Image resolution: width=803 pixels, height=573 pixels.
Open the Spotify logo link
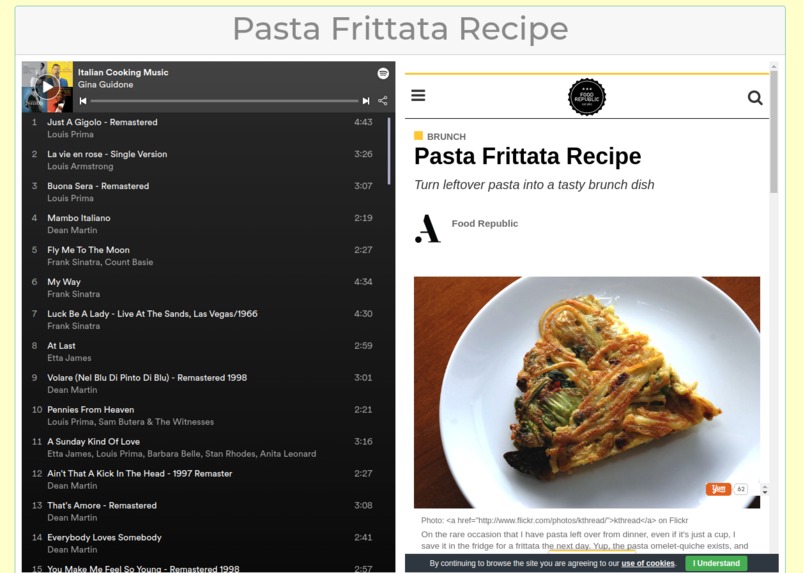(383, 73)
